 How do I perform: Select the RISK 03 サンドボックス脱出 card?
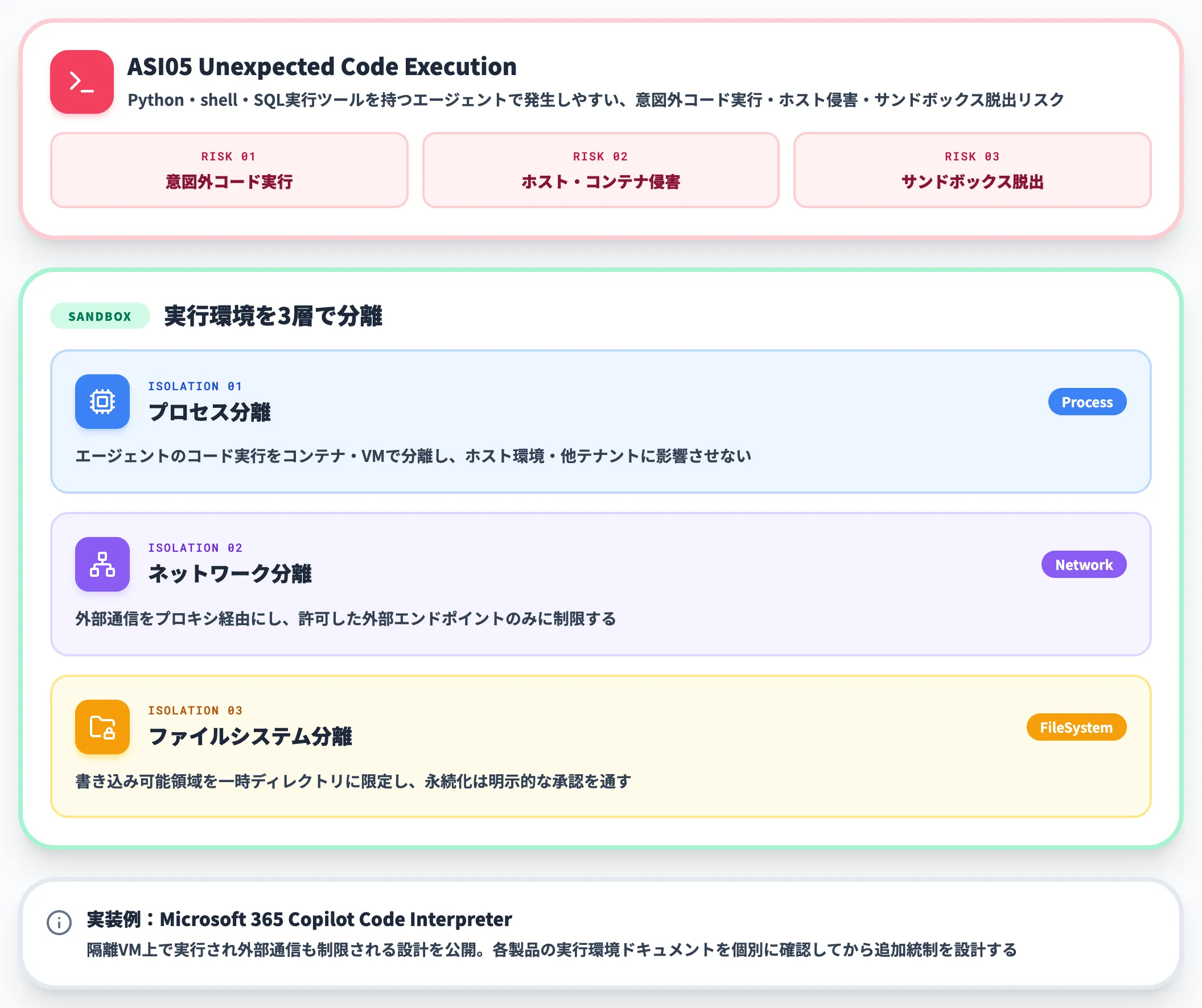[x=972, y=170]
